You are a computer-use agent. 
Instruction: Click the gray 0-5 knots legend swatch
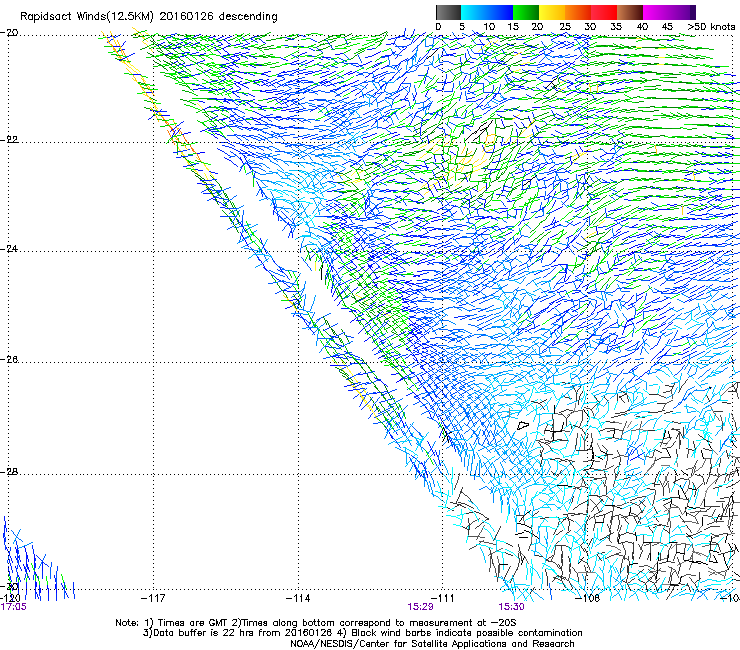pos(448,12)
